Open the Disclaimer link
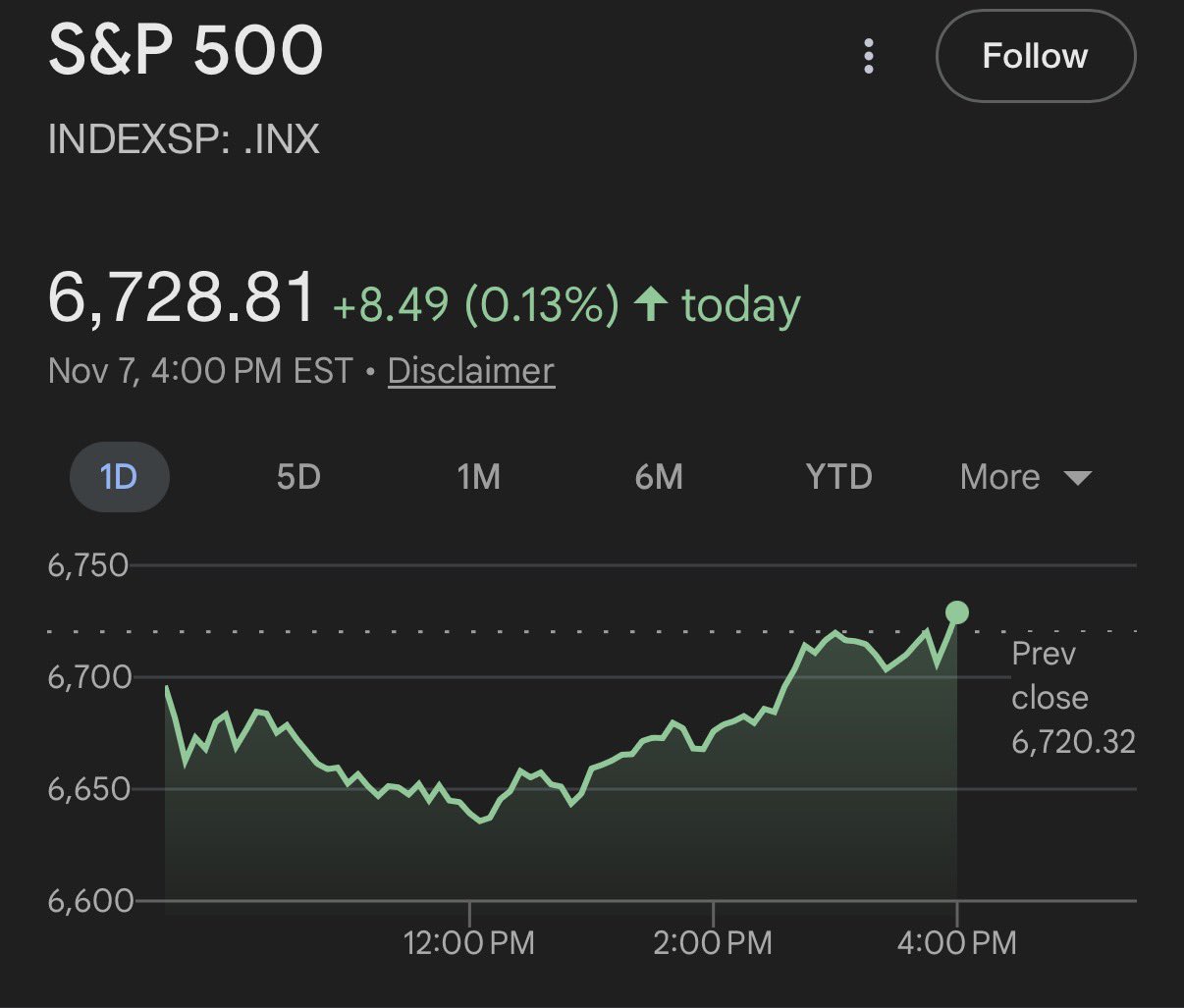 pos(471,371)
